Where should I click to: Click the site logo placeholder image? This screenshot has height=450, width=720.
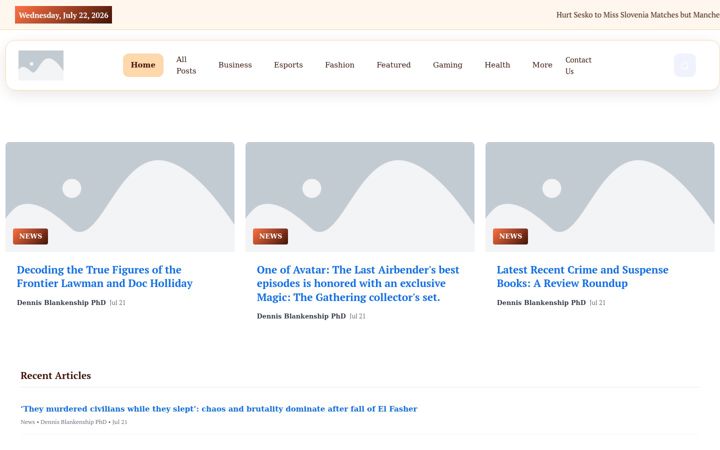click(x=41, y=65)
